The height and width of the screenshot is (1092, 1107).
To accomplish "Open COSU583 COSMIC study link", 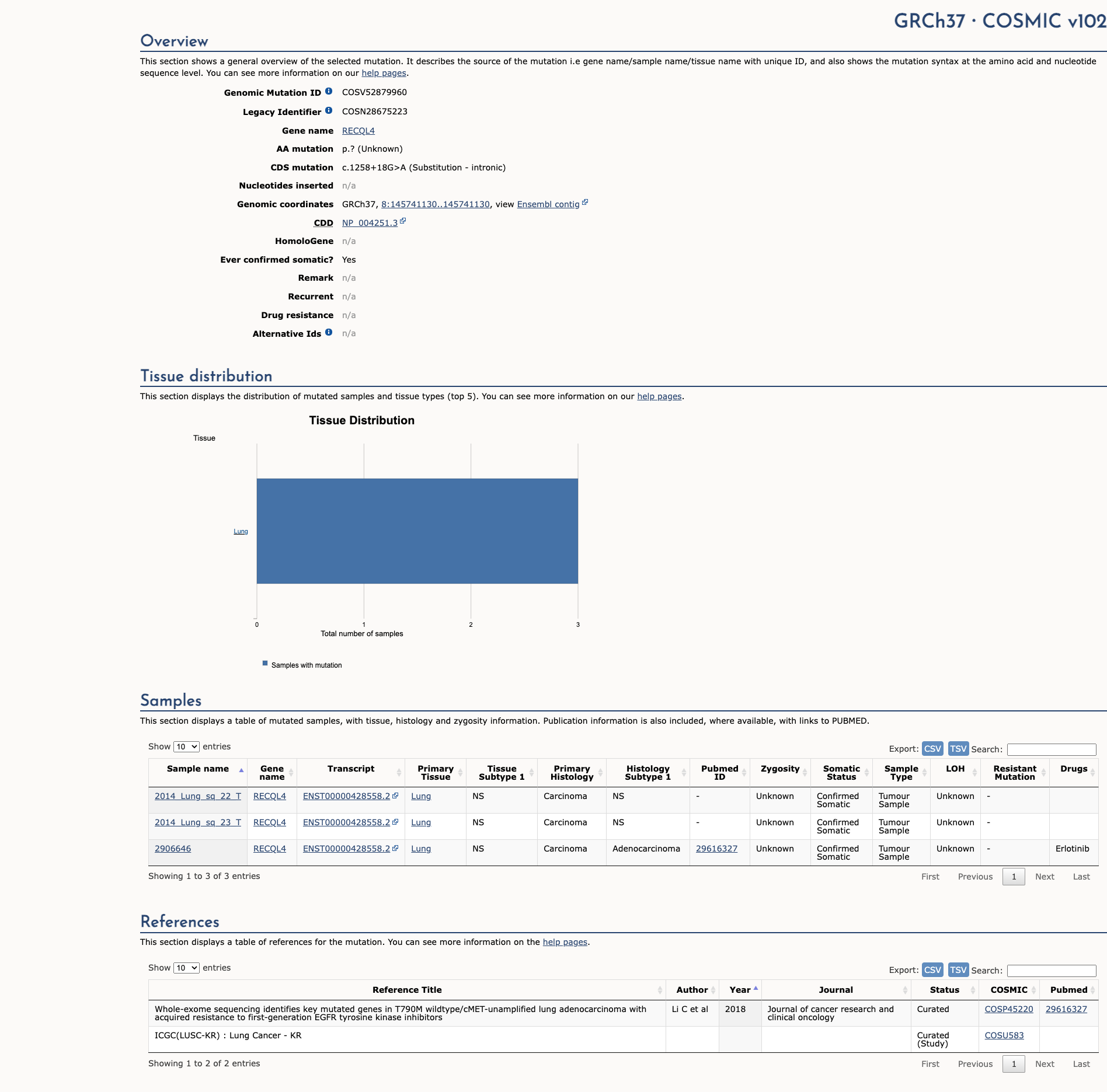I will 1004,1035.
